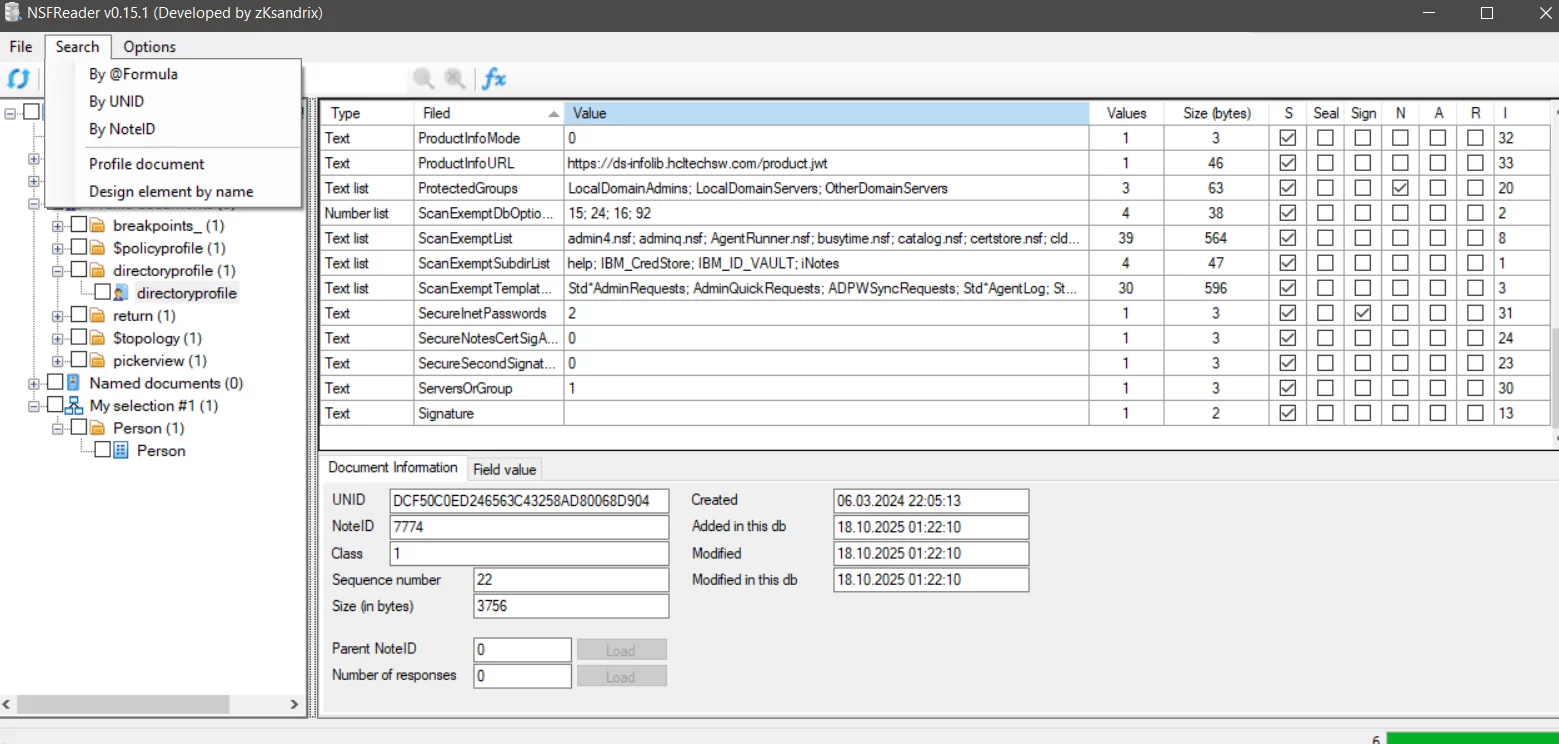Click the Named documents tree icon

73,383
